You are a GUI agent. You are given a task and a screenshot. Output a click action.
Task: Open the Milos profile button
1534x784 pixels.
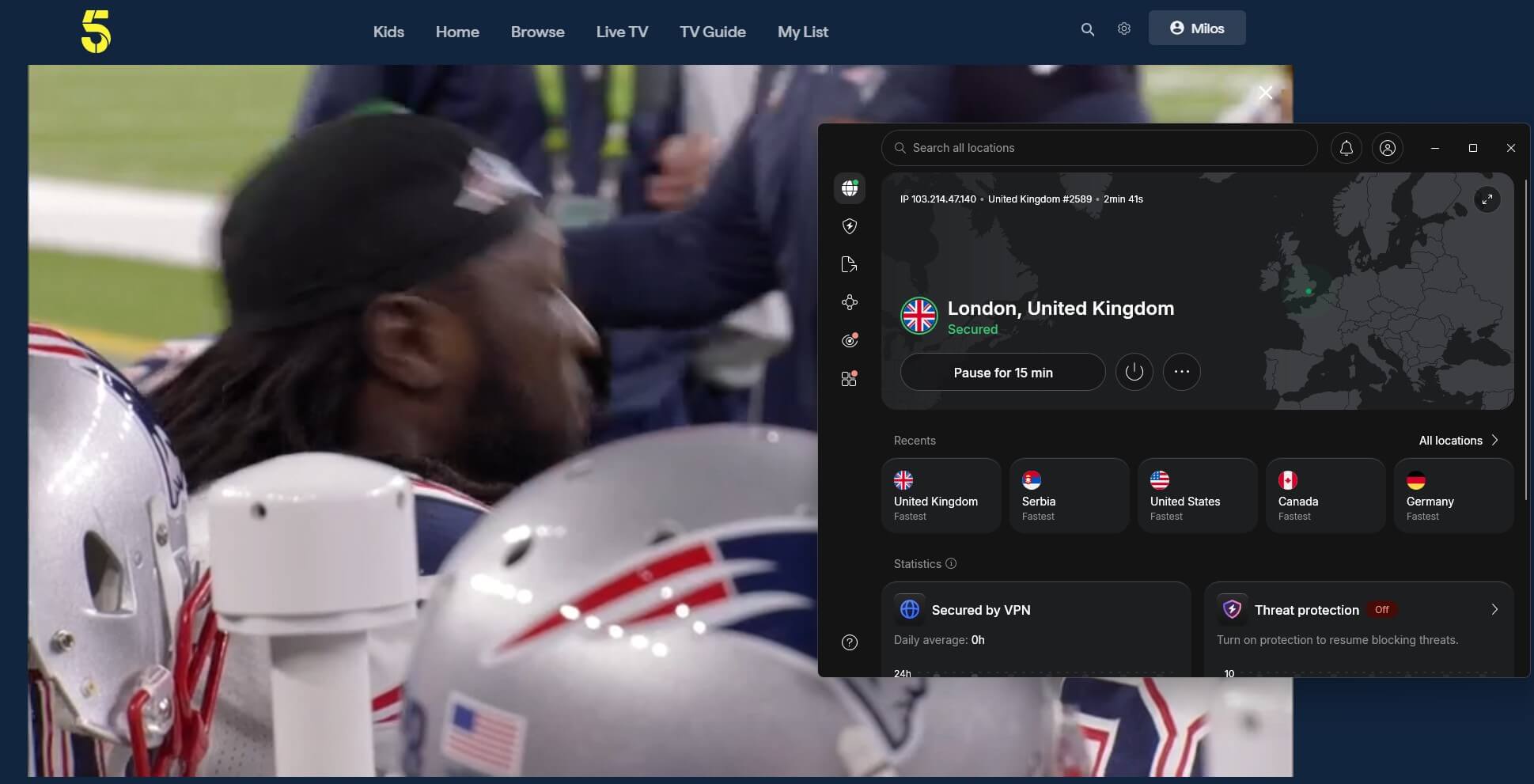point(1197,28)
